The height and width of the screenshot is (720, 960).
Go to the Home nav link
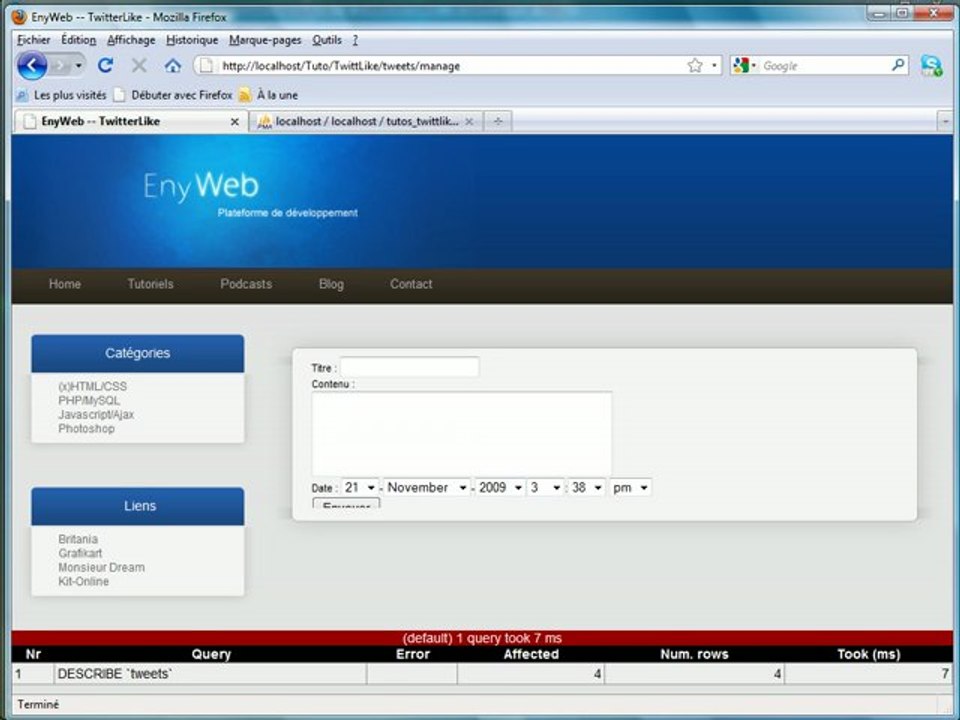(65, 284)
